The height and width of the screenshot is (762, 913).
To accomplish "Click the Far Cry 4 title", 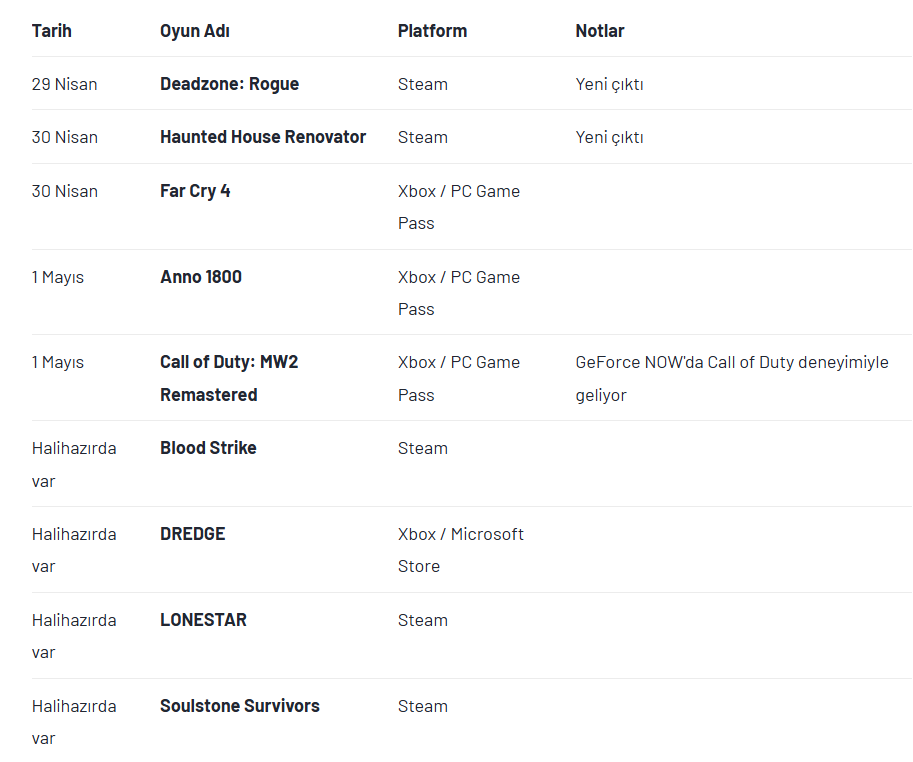I will pyautogui.click(x=195, y=191).
